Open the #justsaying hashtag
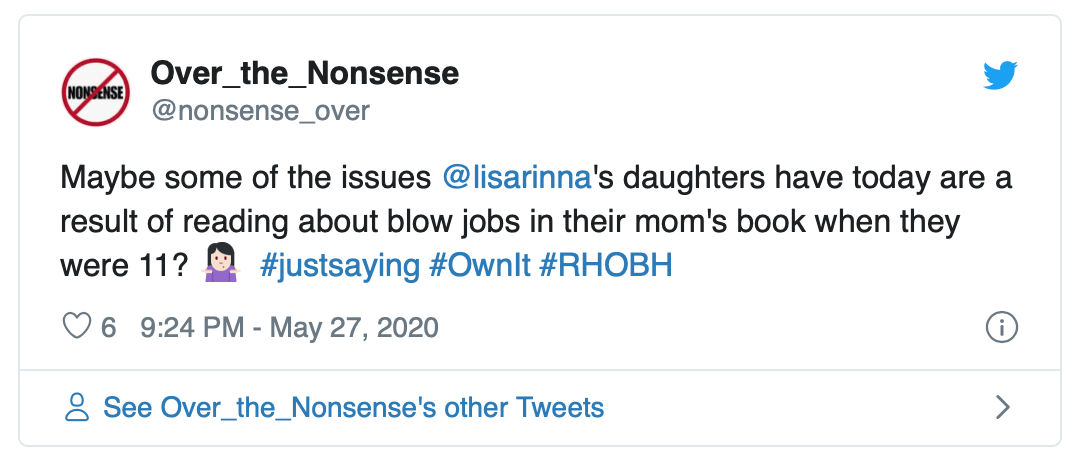The width and height of the screenshot is (1078, 460). click(339, 266)
